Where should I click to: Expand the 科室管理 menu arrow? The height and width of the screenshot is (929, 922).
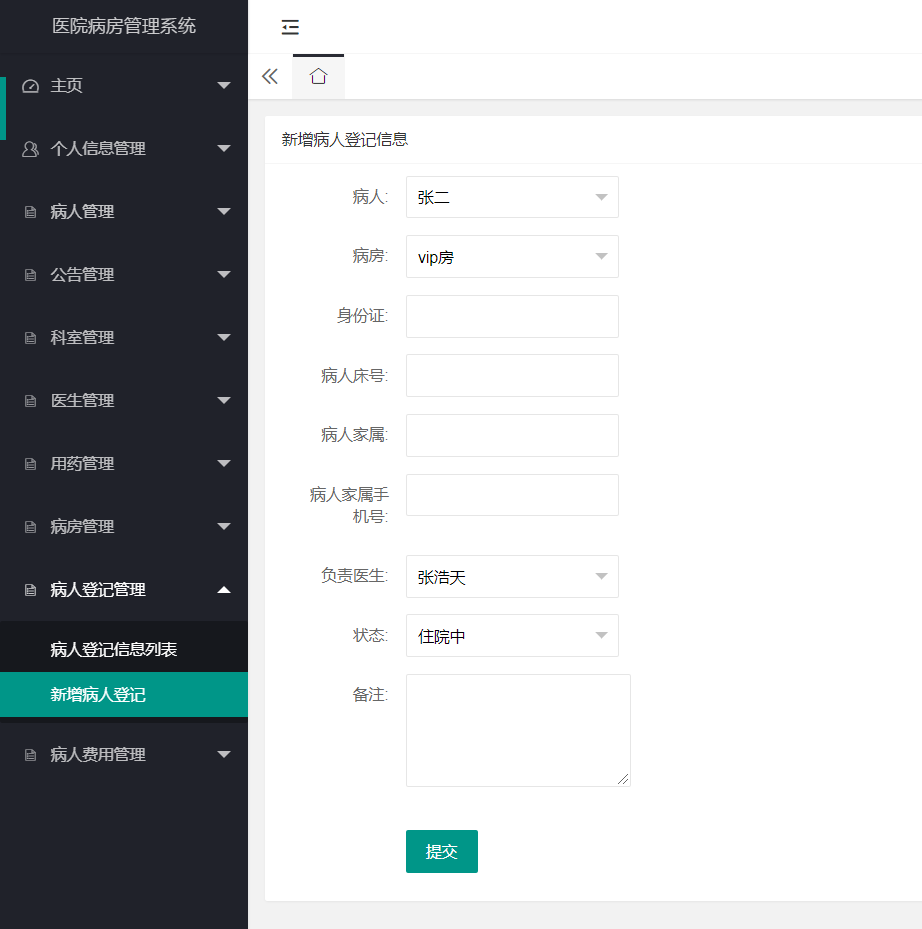click(x=224, y=337)
